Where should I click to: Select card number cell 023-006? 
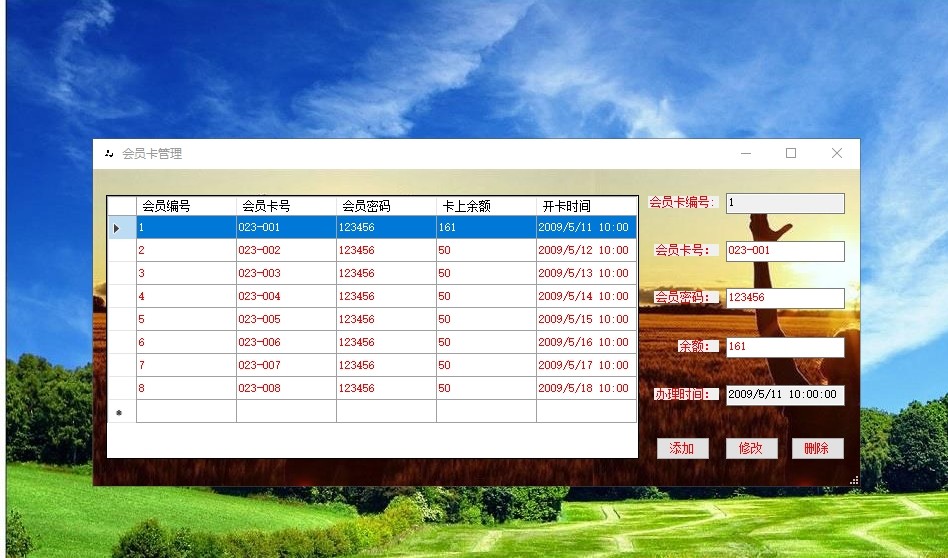[287, 342]
